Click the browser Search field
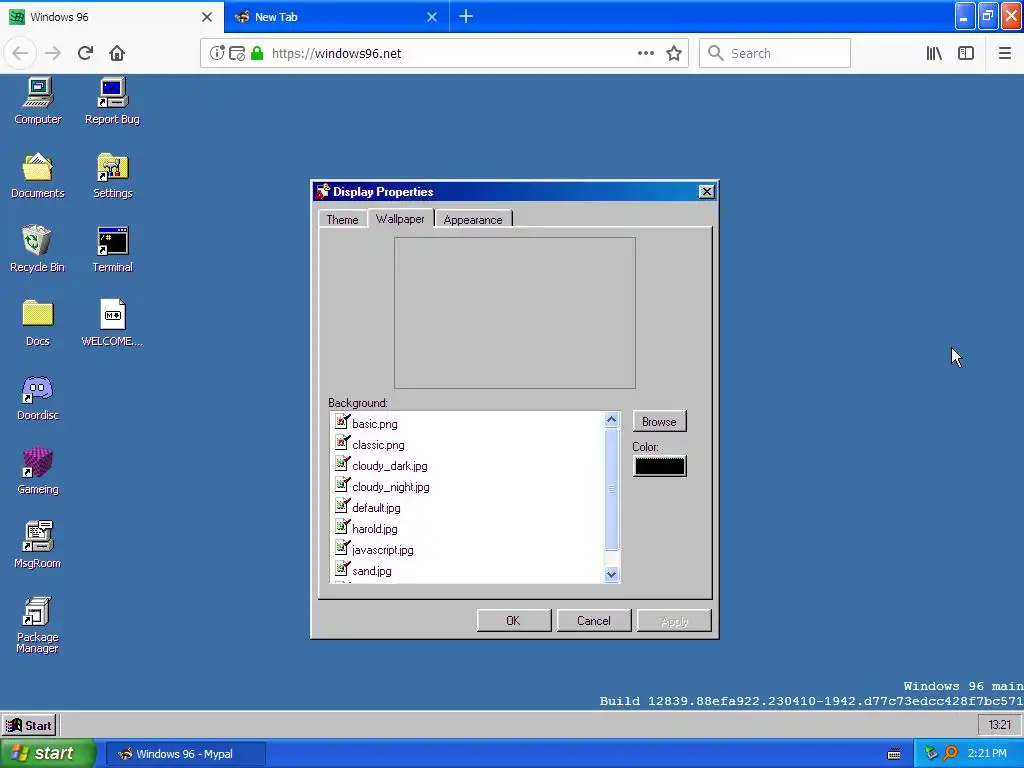 (x=775, y=53)
